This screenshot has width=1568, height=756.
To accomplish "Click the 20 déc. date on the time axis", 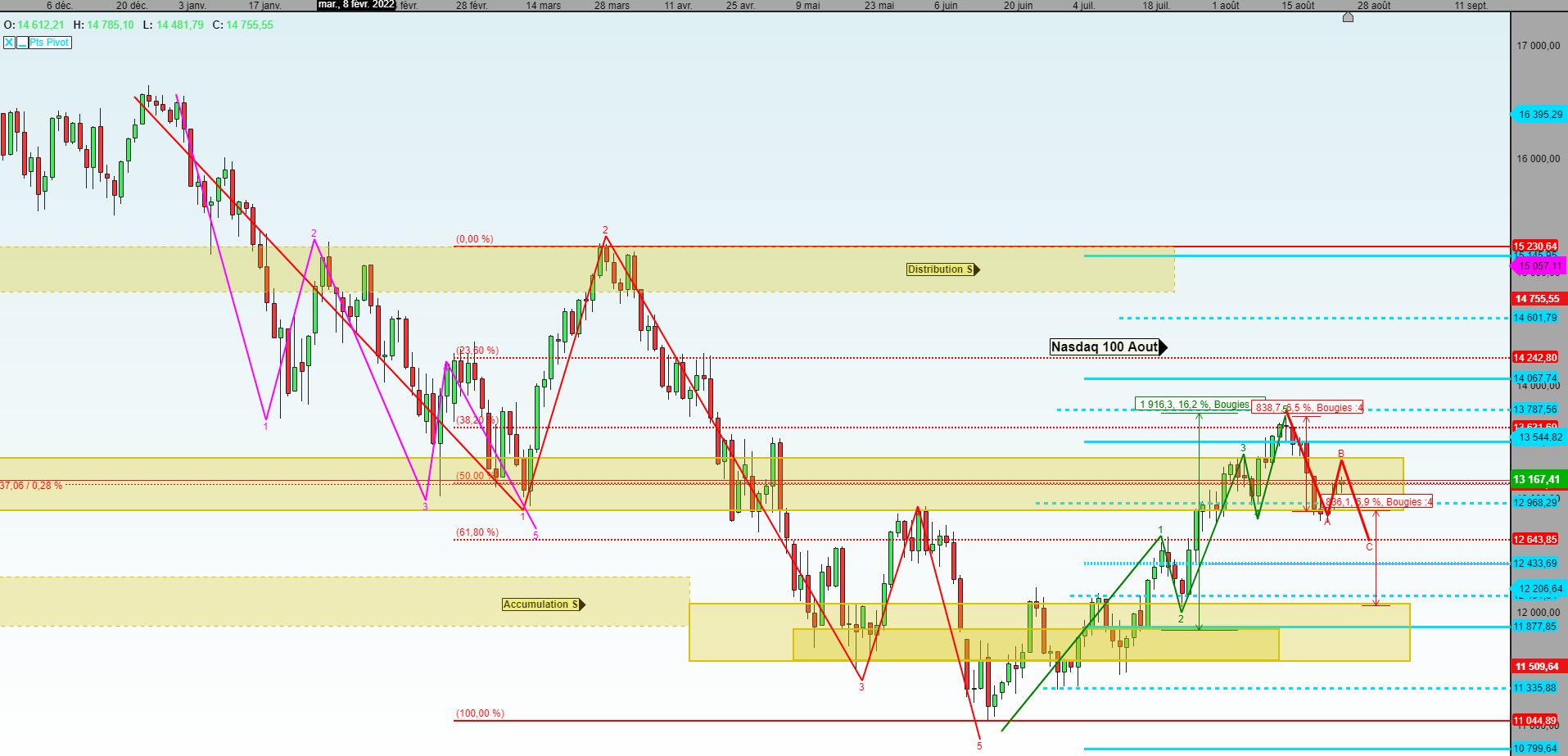I will click(132, 6).
